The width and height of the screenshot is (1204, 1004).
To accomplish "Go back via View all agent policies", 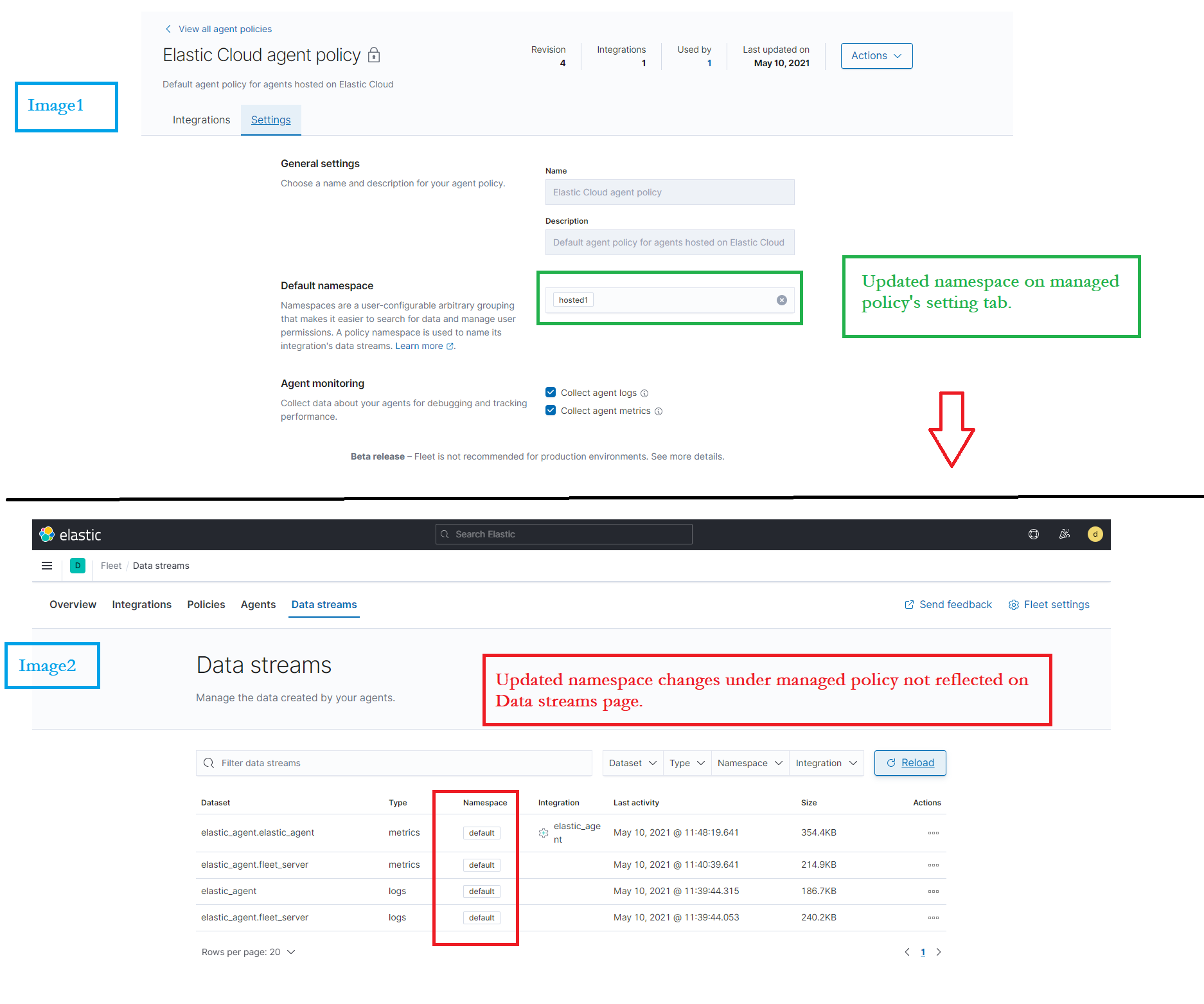I will tap(218, 29).
